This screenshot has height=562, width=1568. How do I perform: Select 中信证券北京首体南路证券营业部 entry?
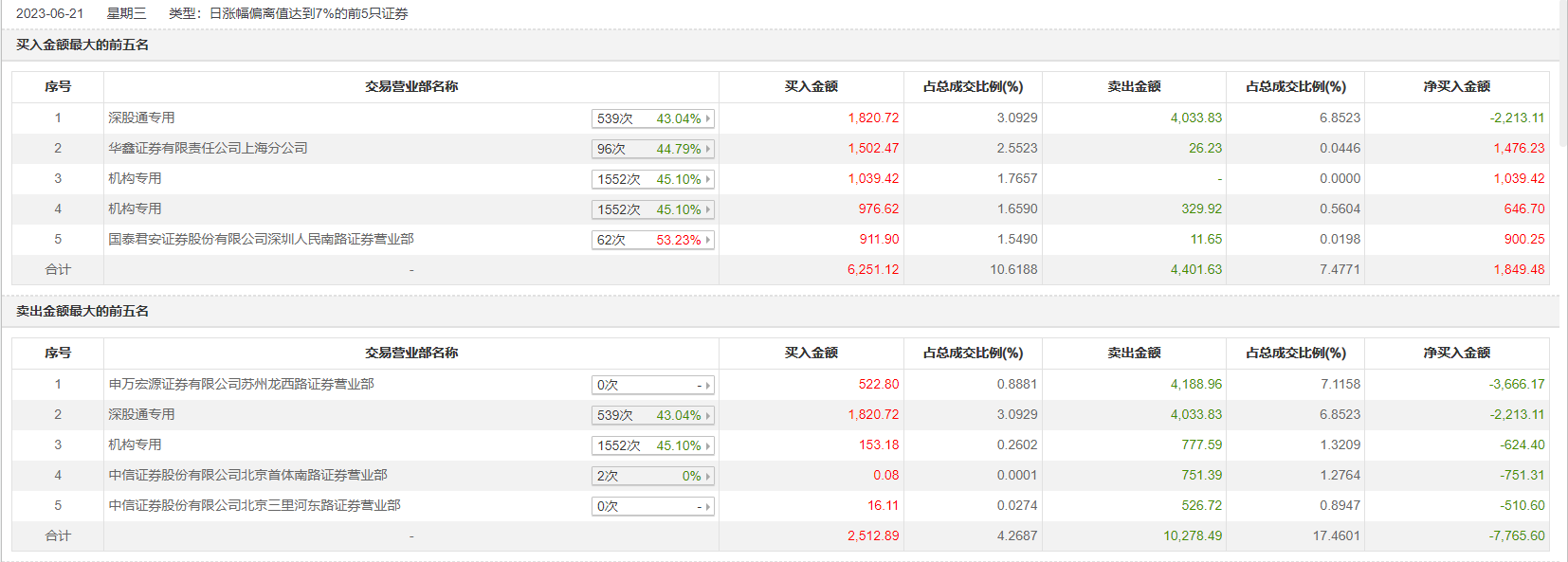[x=247, y=475]
